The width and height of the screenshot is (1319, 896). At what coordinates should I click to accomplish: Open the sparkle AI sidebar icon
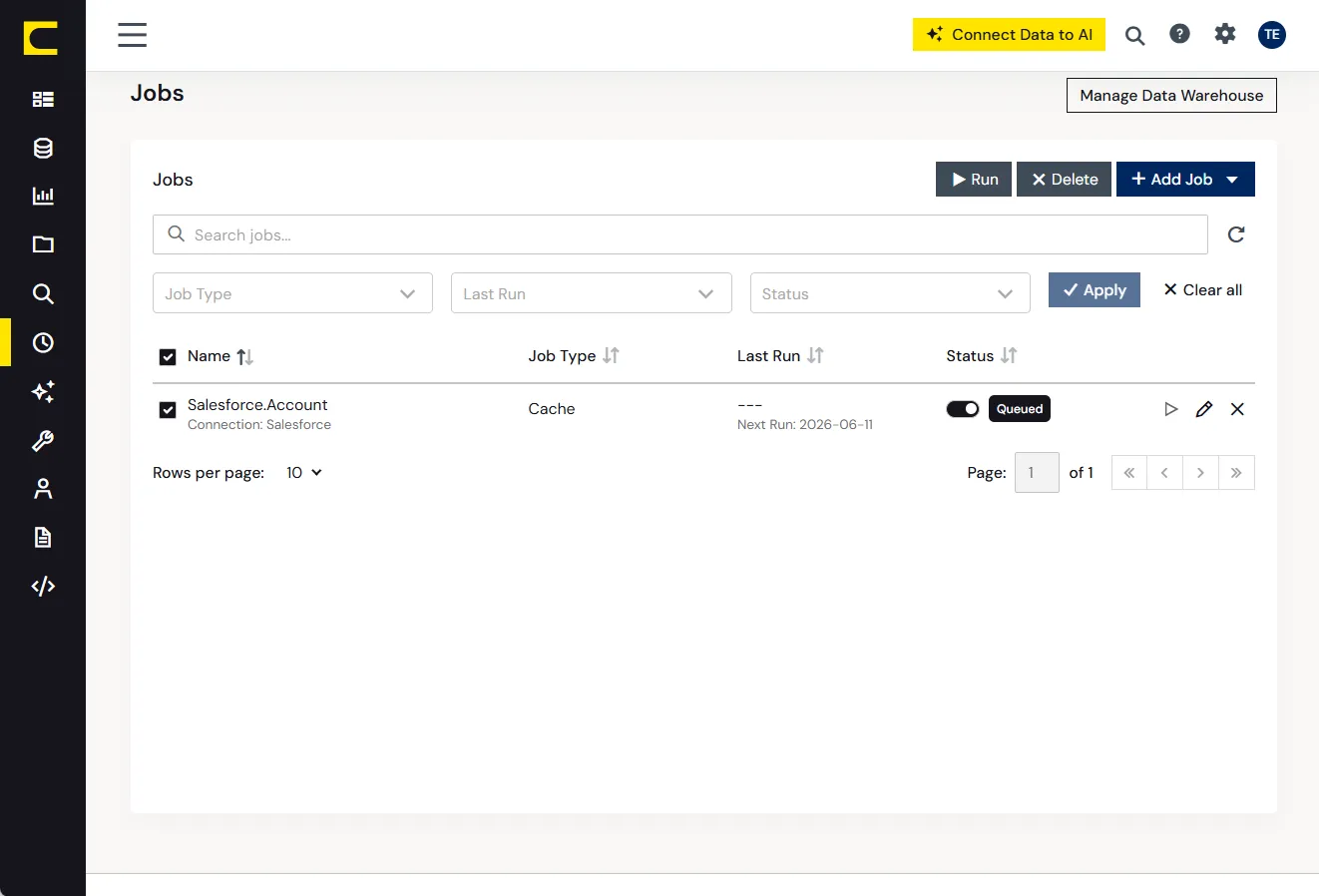tap(43, 391)
